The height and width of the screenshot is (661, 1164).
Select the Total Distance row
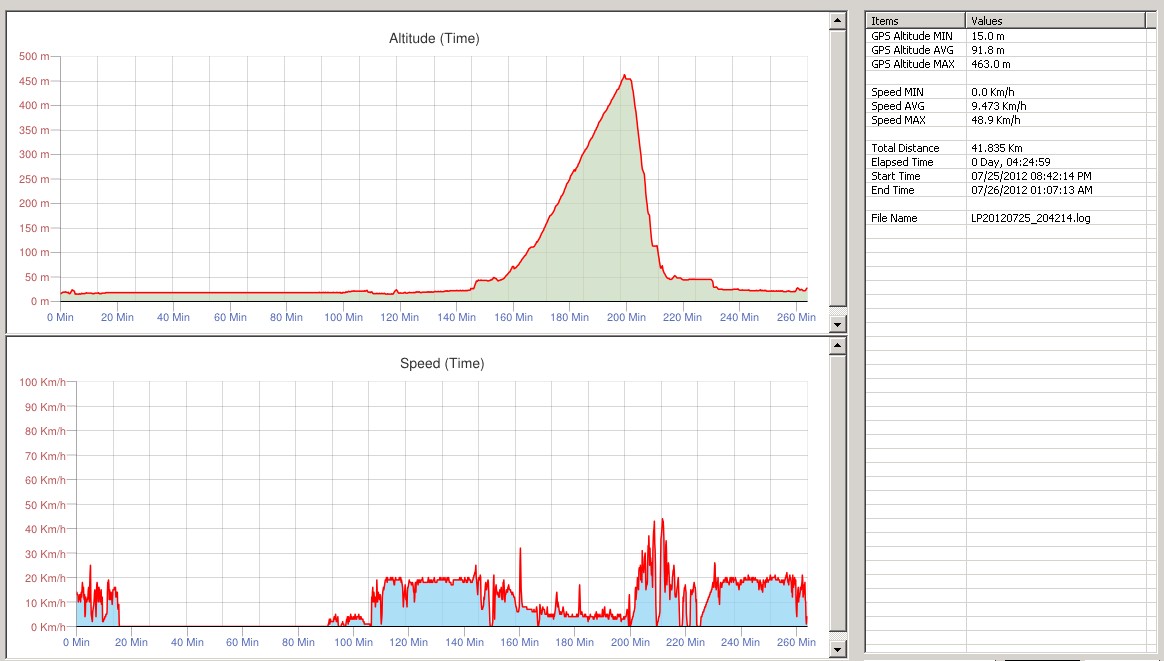coord(905,148)
